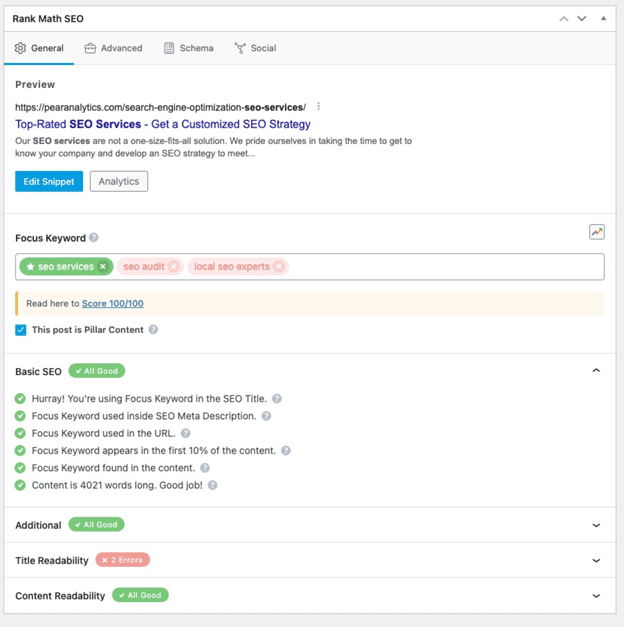Delete the 'seo services' primary keyword tag

[103, 267]
